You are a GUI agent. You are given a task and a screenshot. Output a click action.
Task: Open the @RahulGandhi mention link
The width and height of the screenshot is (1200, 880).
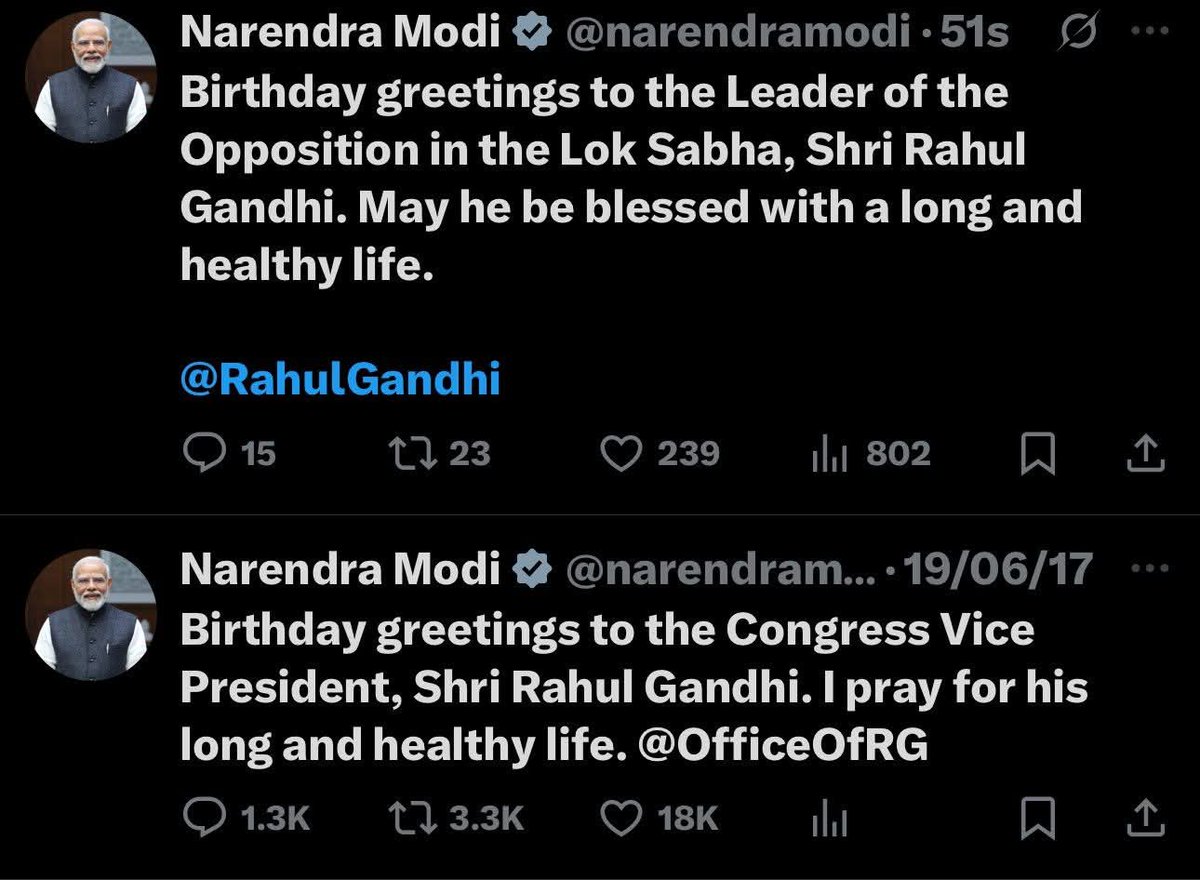point(340,380)
